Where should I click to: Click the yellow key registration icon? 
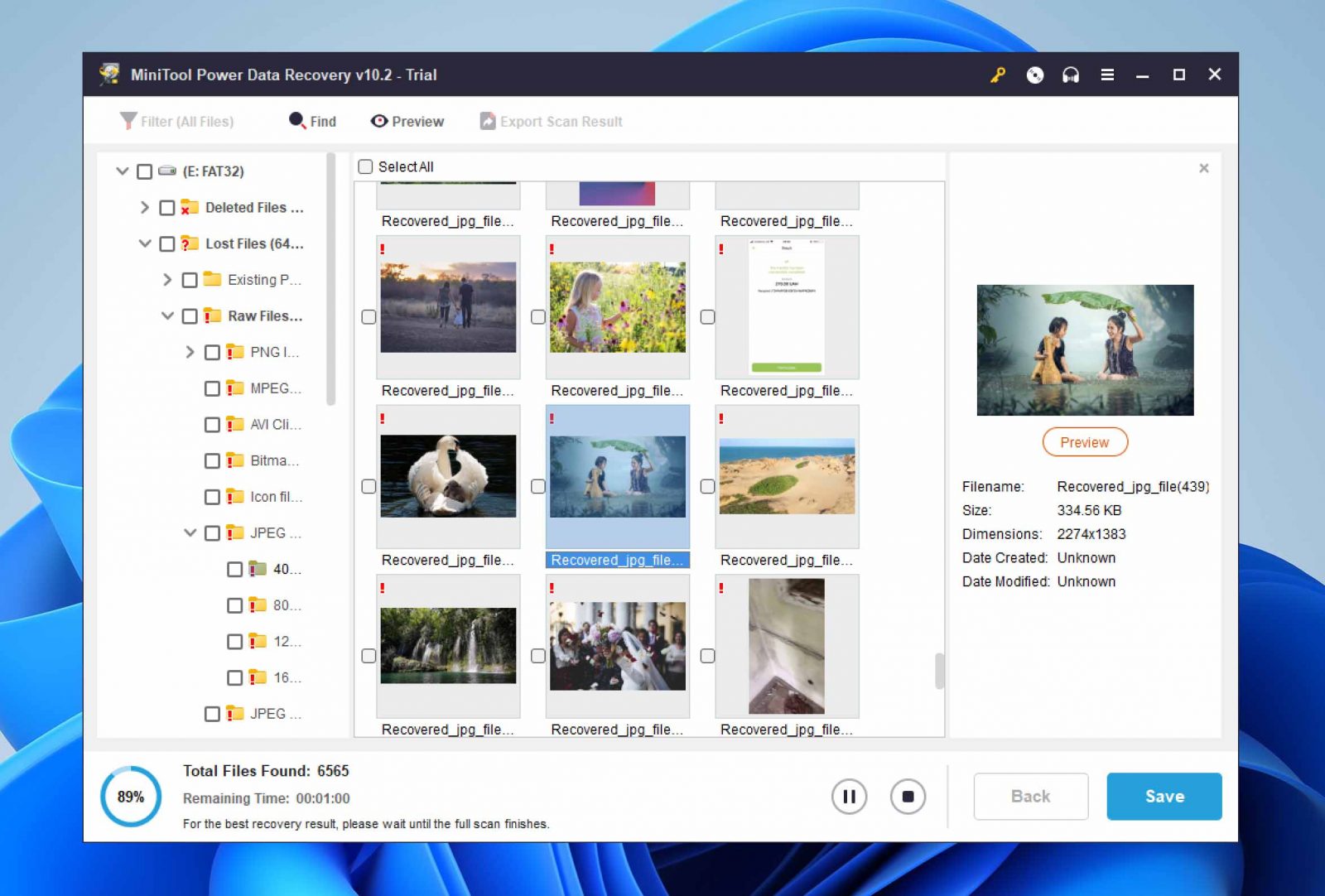pyautogui.click(x=997, y=75)
